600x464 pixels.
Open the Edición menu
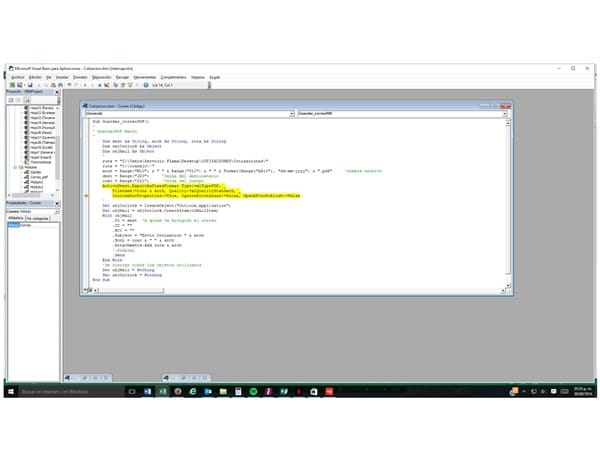point(35,77)
